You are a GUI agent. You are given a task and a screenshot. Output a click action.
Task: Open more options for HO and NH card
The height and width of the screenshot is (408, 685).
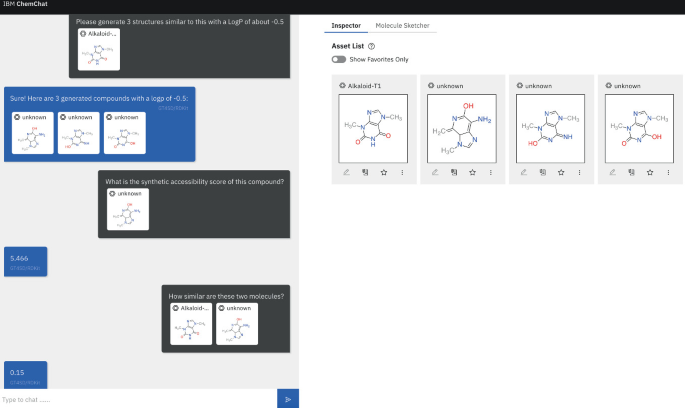pos(579,172)
